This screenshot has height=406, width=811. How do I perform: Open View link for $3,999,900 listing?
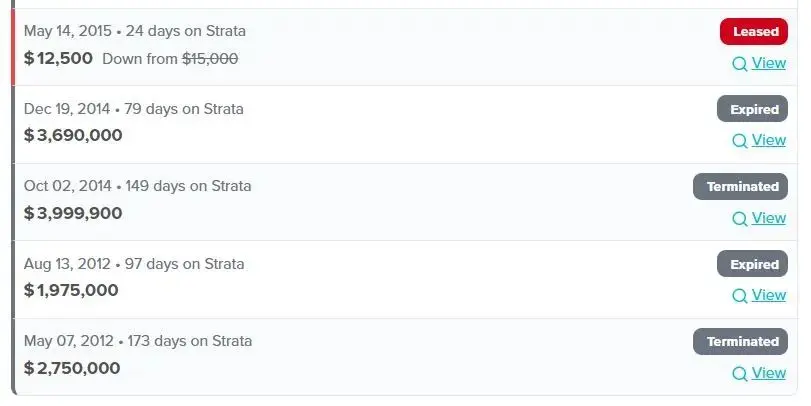[x=769, y=218]
